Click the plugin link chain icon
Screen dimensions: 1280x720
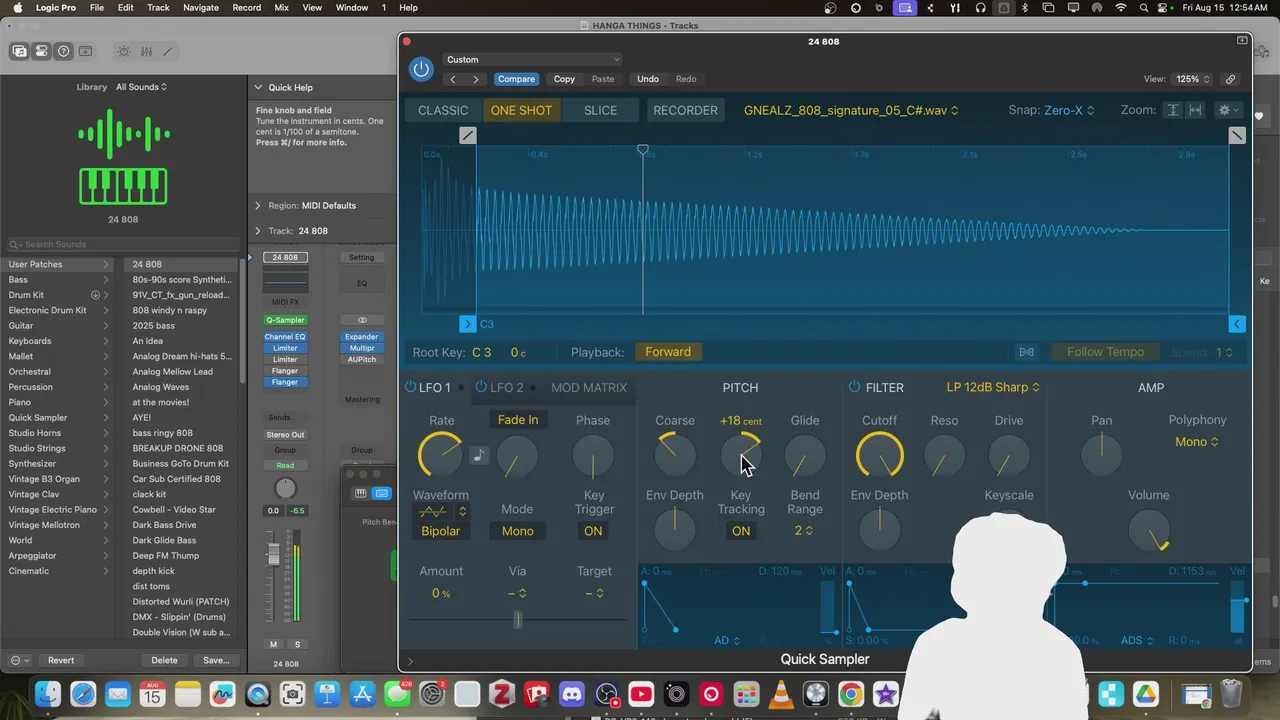pos(1231,79)
